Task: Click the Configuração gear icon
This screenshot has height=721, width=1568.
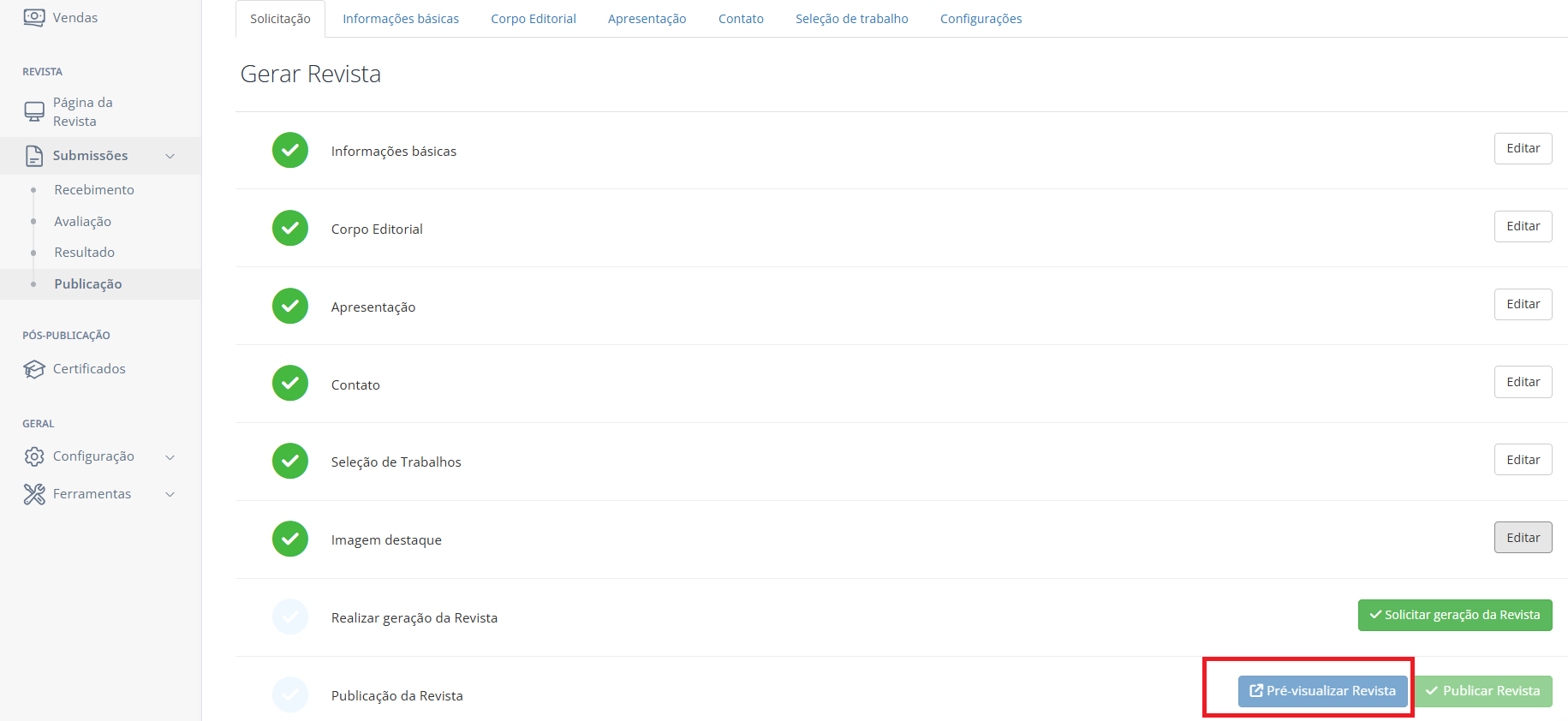Action: pyautogui.click(x=34, y=456)
